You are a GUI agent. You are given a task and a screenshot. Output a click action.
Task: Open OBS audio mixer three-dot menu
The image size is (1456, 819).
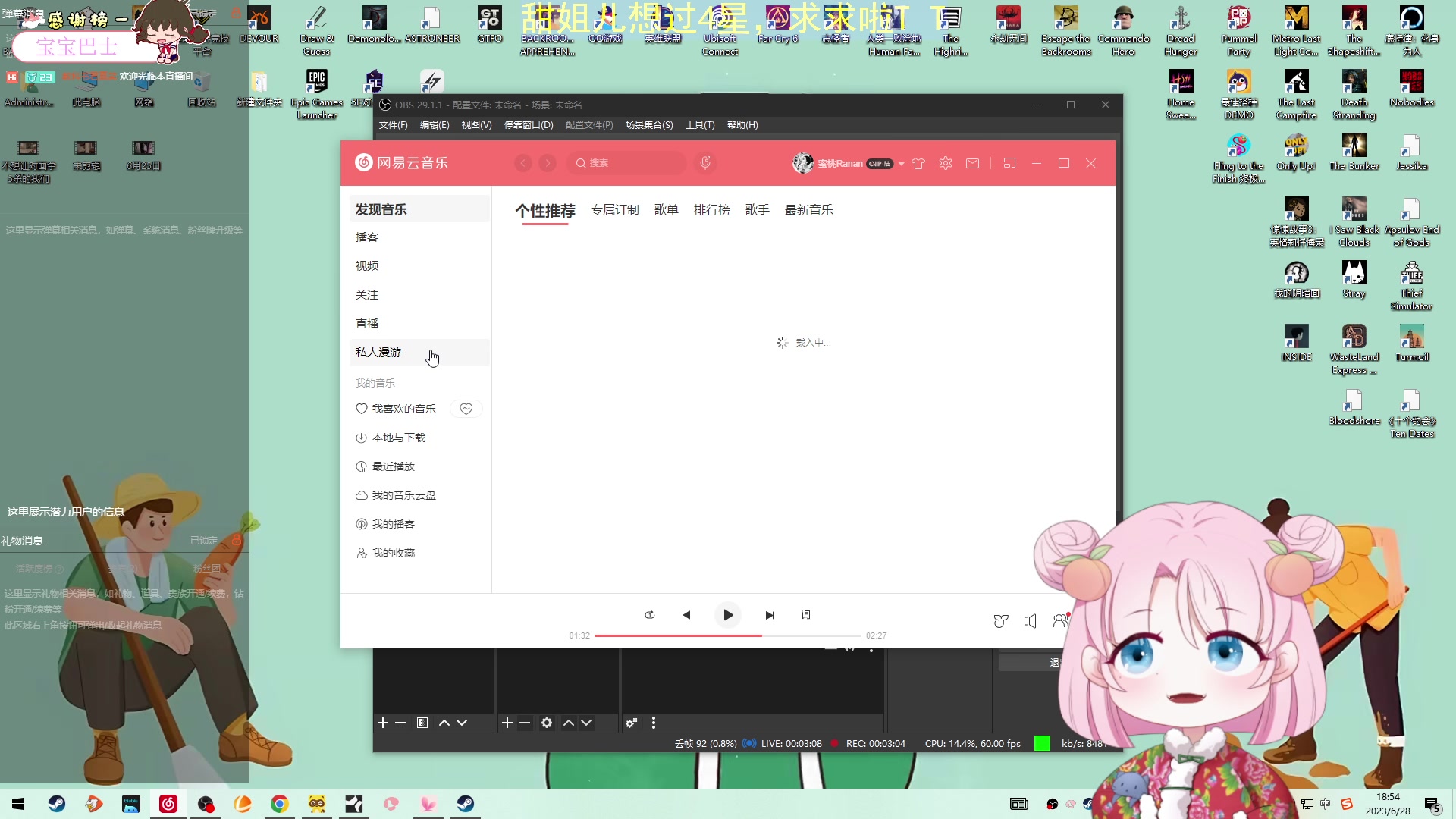click(x=654, y=723)
